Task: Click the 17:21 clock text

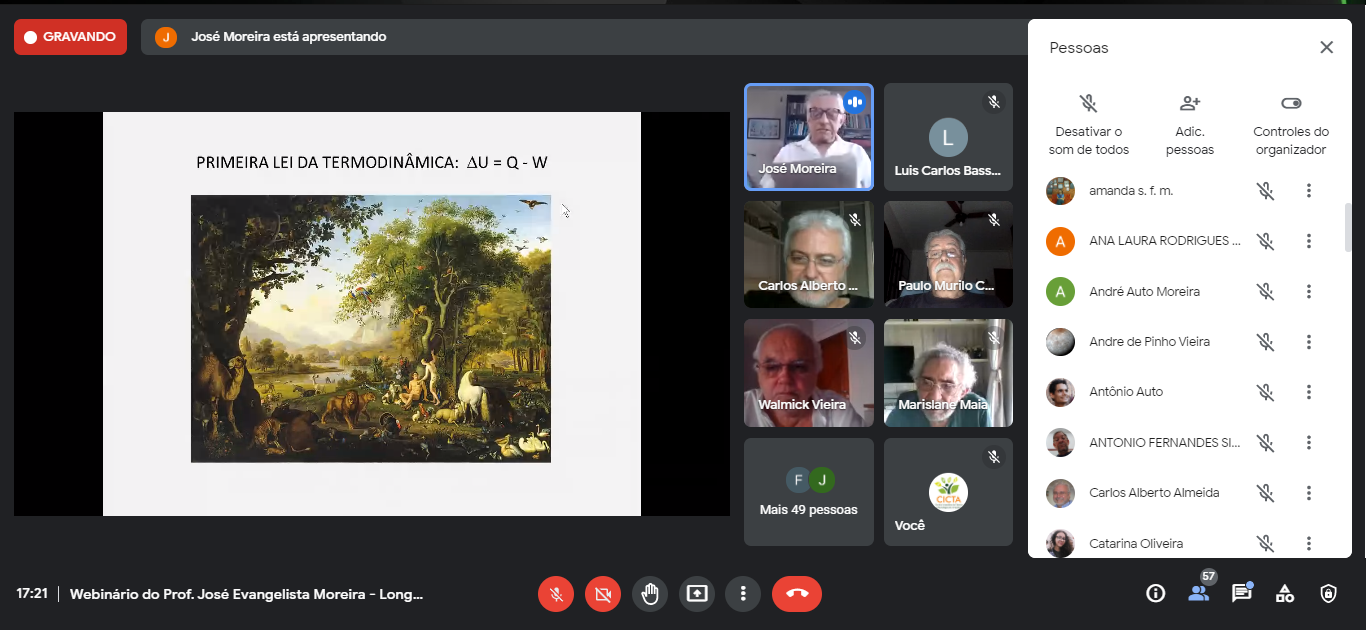Action: [x=32, y=594]
